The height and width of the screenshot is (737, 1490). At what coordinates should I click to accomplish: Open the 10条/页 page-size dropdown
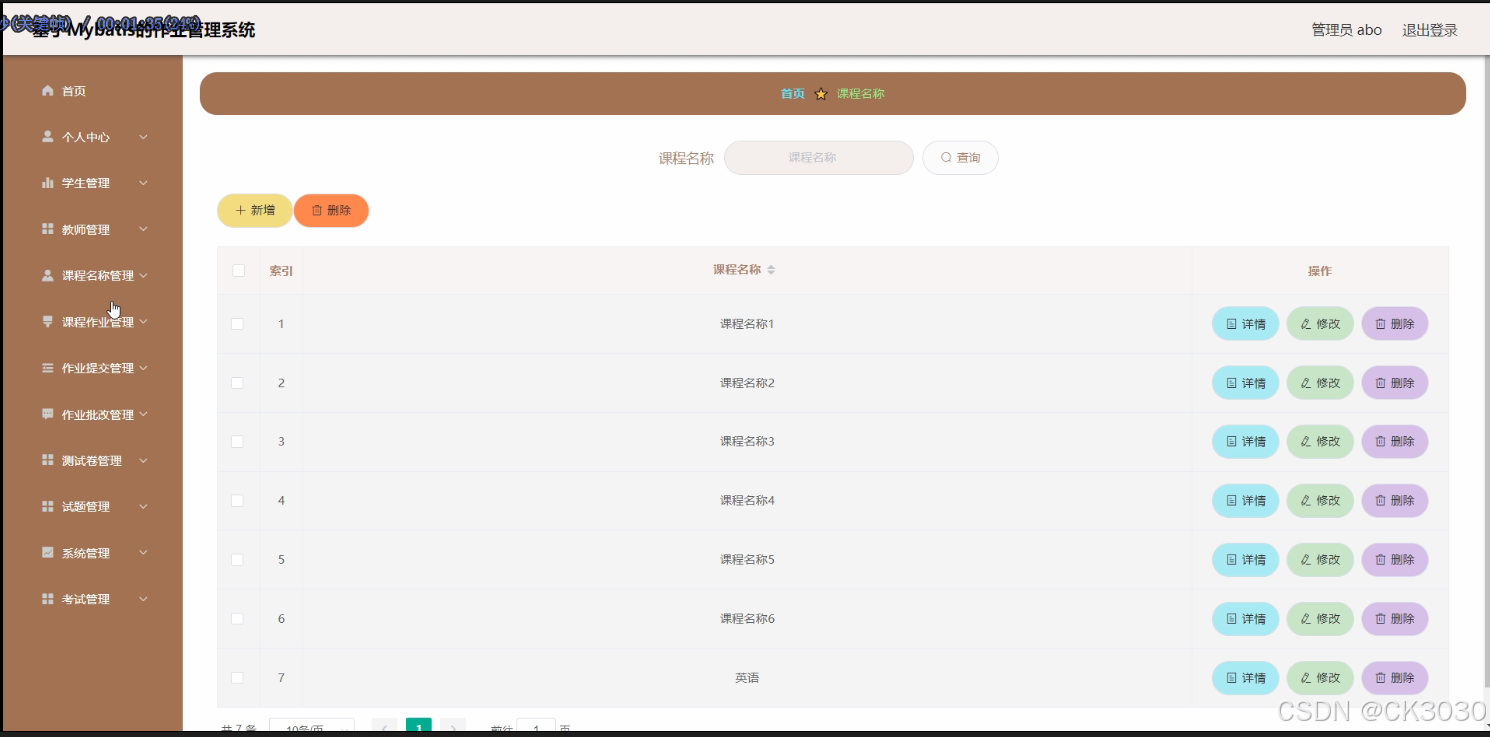[x=311, y=727]
